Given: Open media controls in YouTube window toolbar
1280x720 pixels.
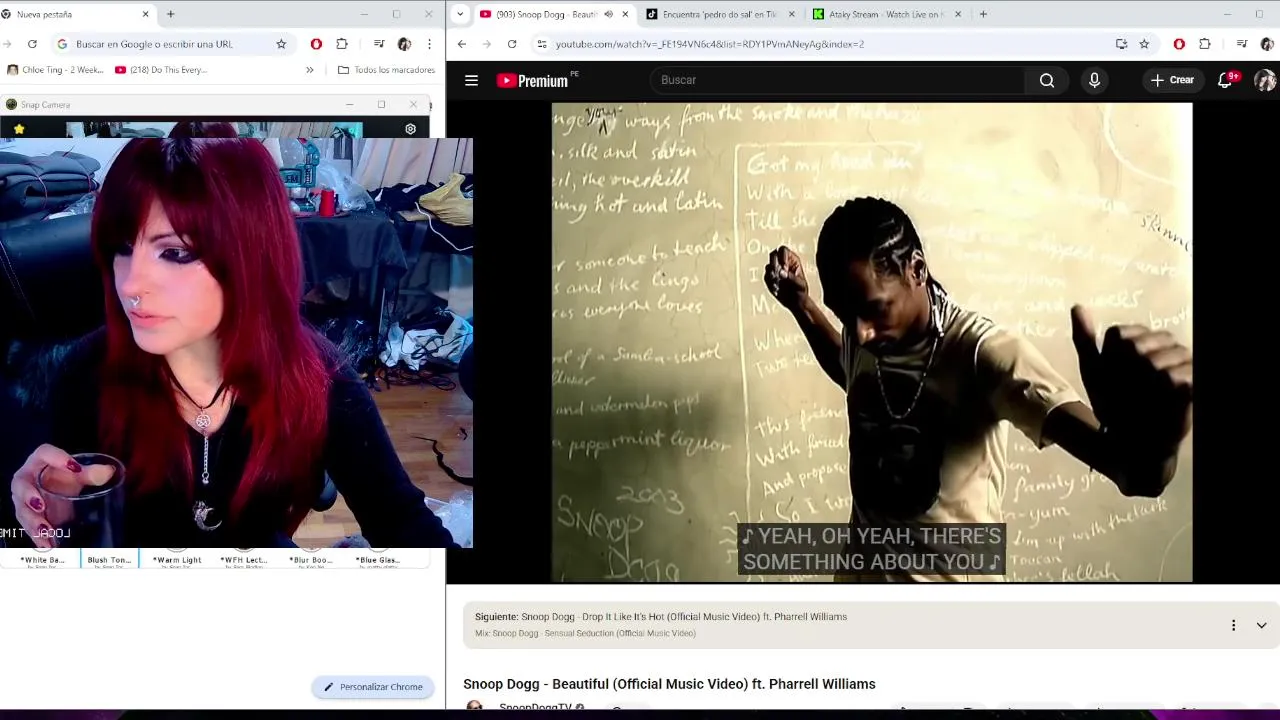Looking at the screenshot, I should pyautogui.click(x=1241, y=44).
